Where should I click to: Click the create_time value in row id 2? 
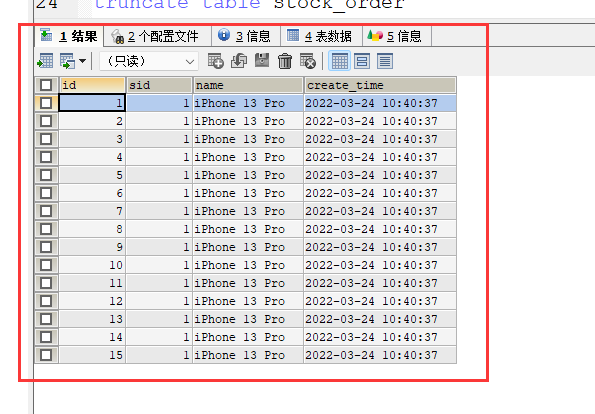coord(371,121)
